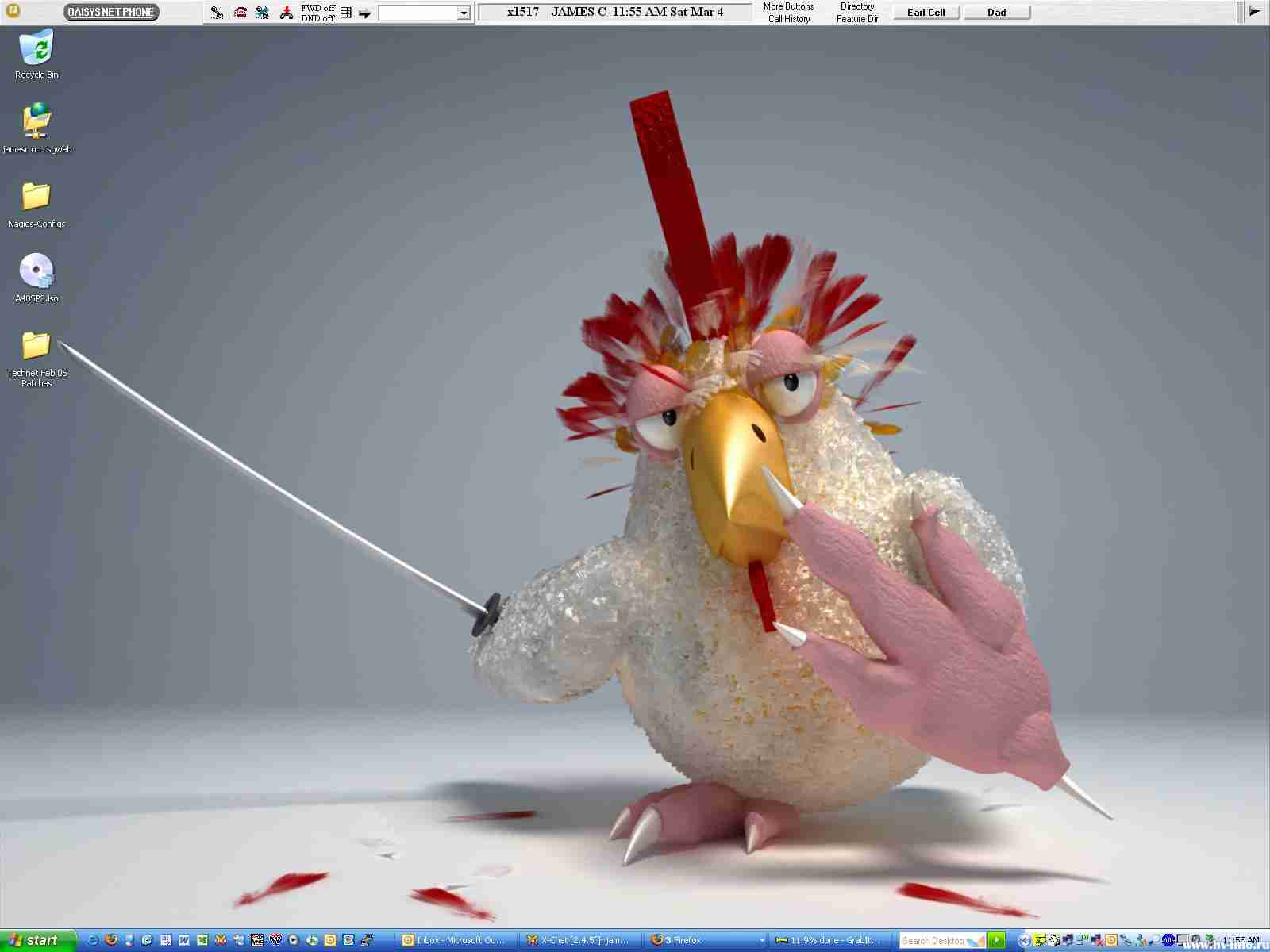Expand phone toolbar with right arrow
This screenshot has height=952, width=1270.
click(x=1254, y=11)
